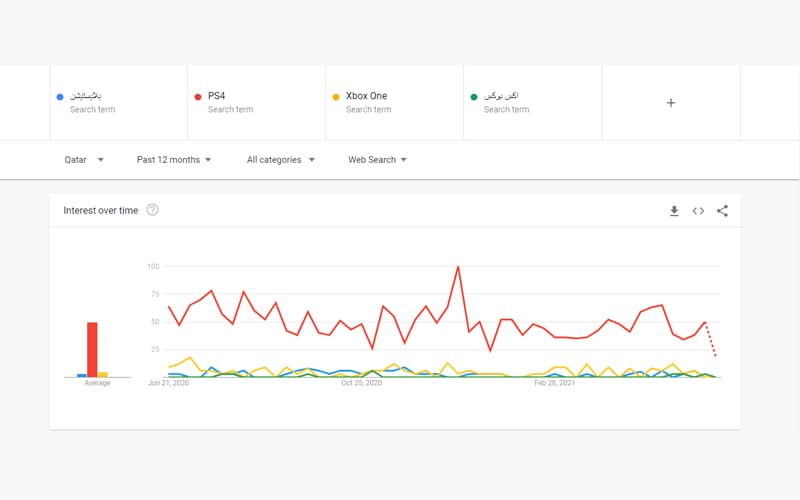Download the interest over time data
Viewport: 800px width, 500px height.
coord(674,211)
